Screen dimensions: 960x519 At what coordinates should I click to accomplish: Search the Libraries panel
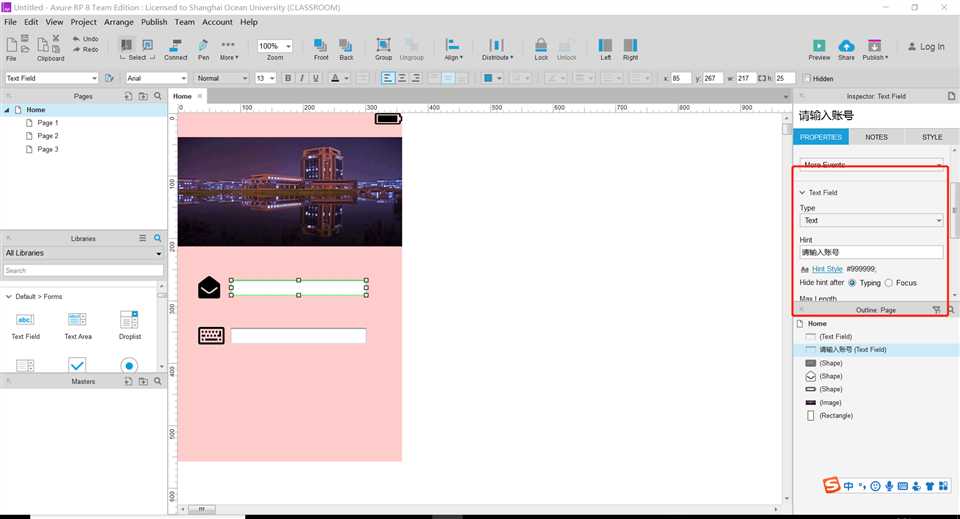(158, 238)
